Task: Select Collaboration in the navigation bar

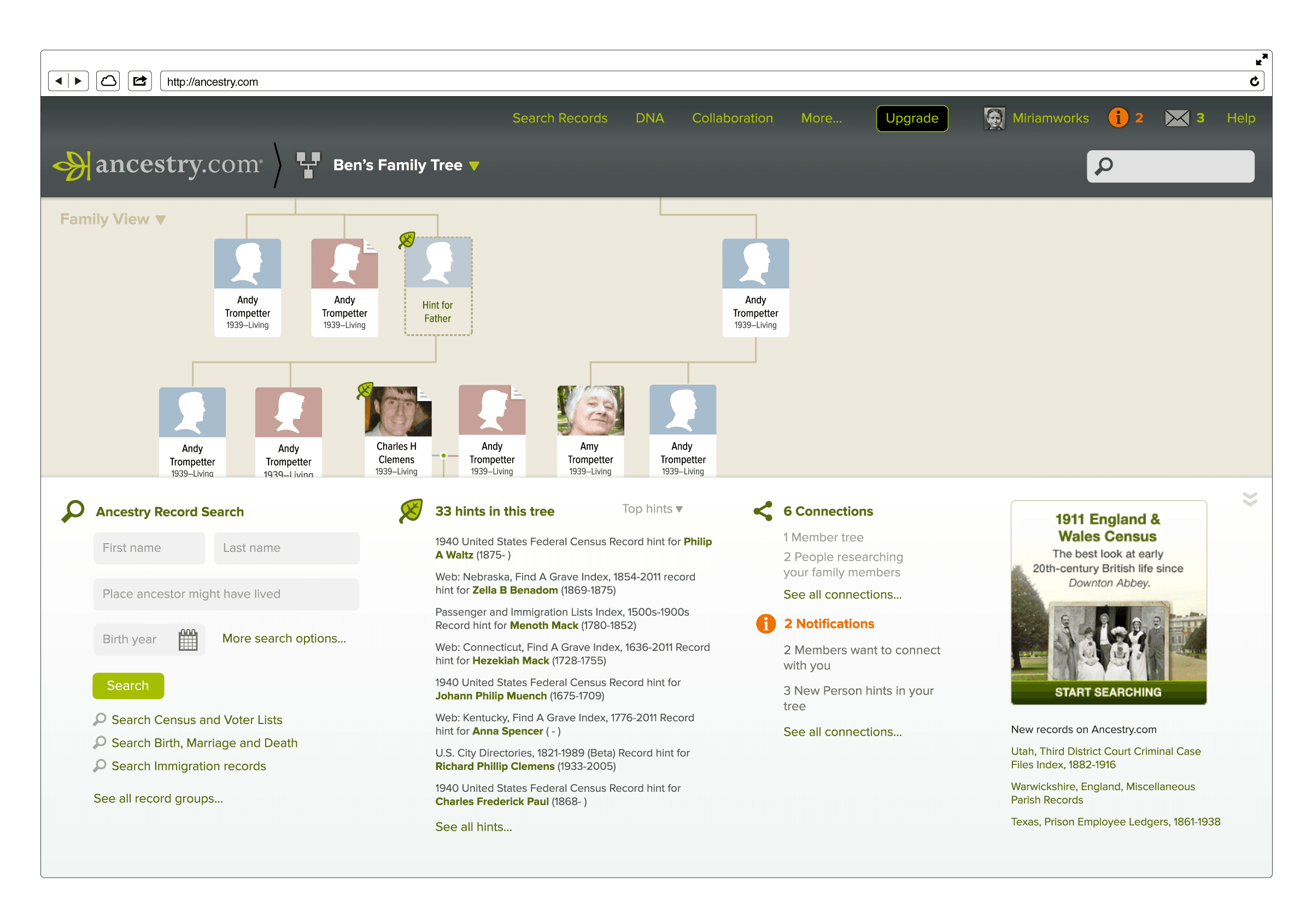Action: pyautogui.click(x=732, y=118)
